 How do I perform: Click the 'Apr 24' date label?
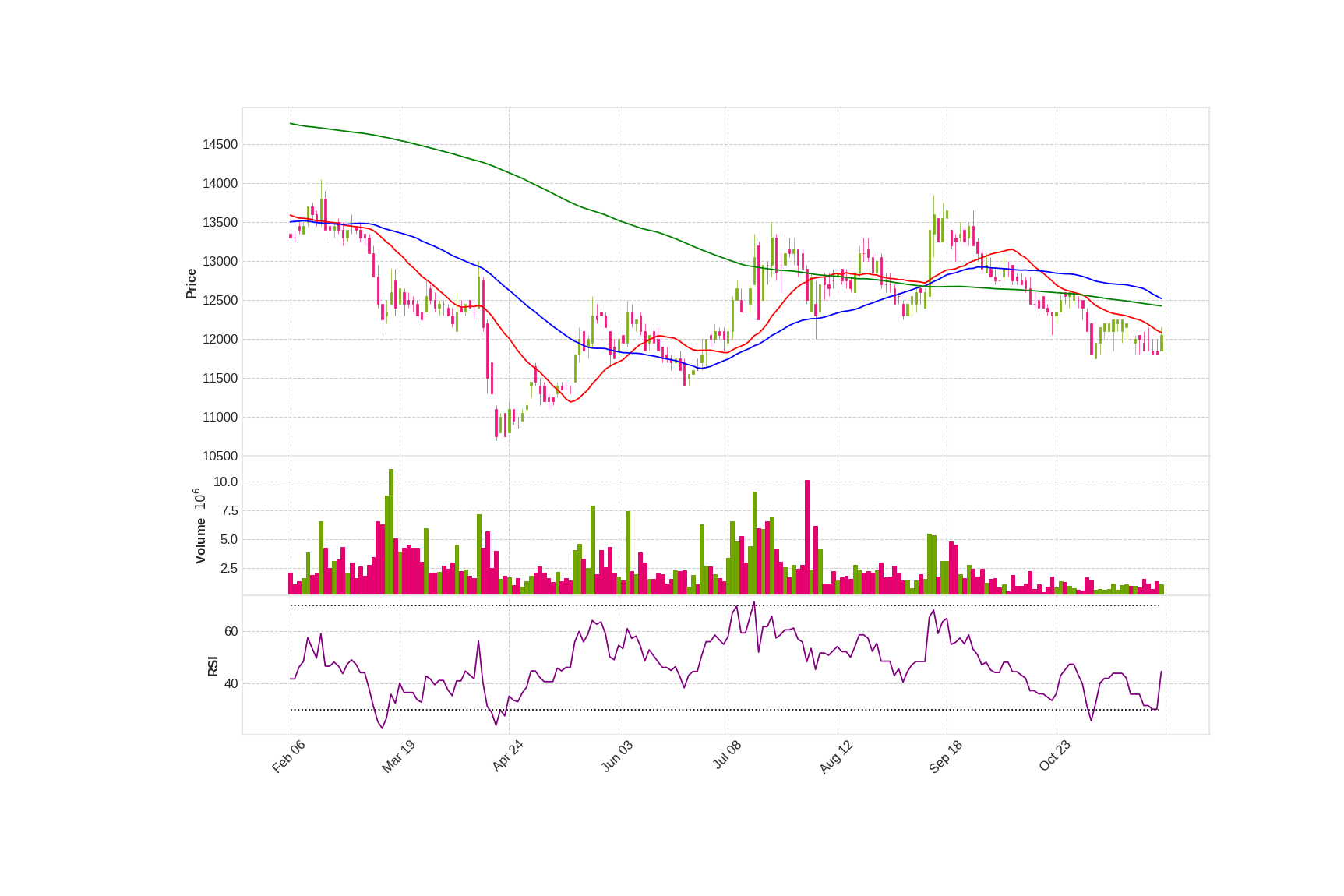coord(508,756)
